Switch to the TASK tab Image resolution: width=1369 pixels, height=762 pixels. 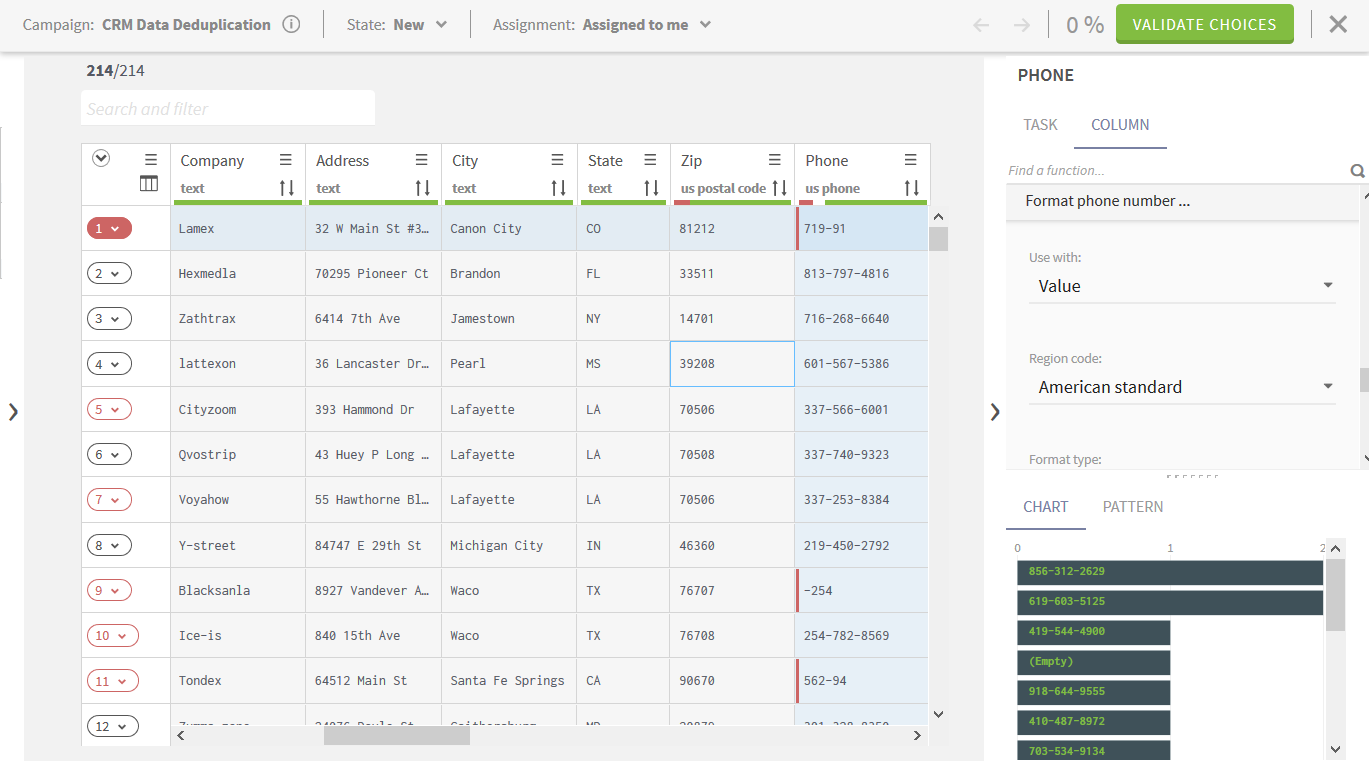point(1040,125)
